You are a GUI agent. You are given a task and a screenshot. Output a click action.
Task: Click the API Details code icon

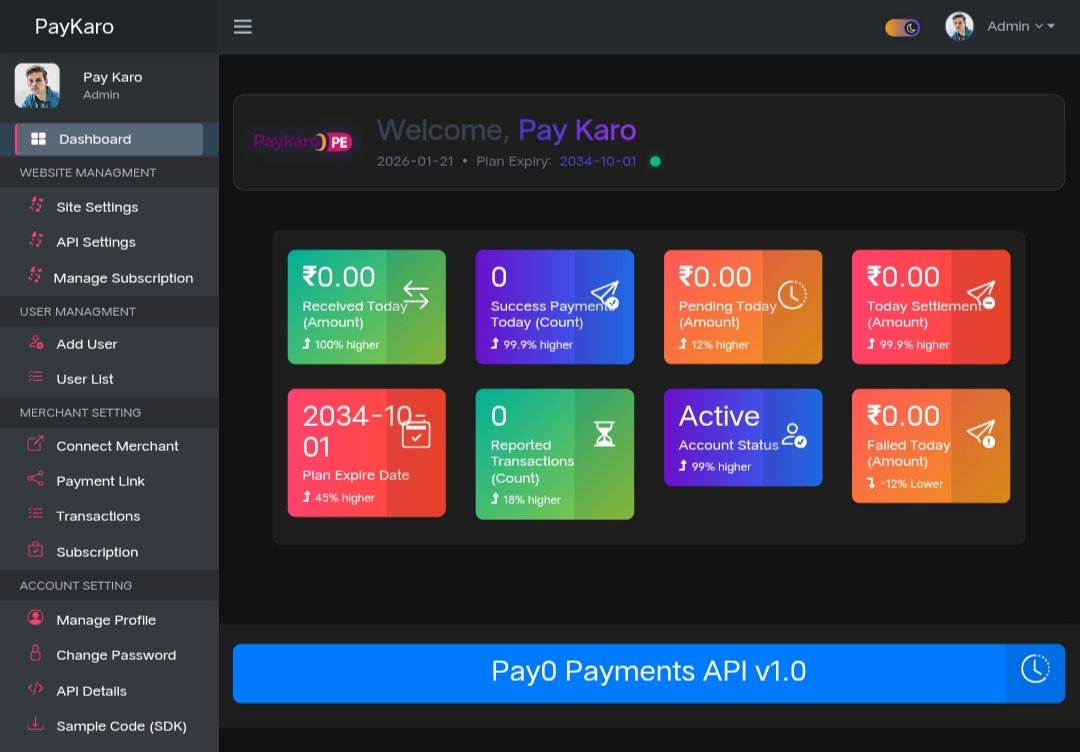(36, 690)
